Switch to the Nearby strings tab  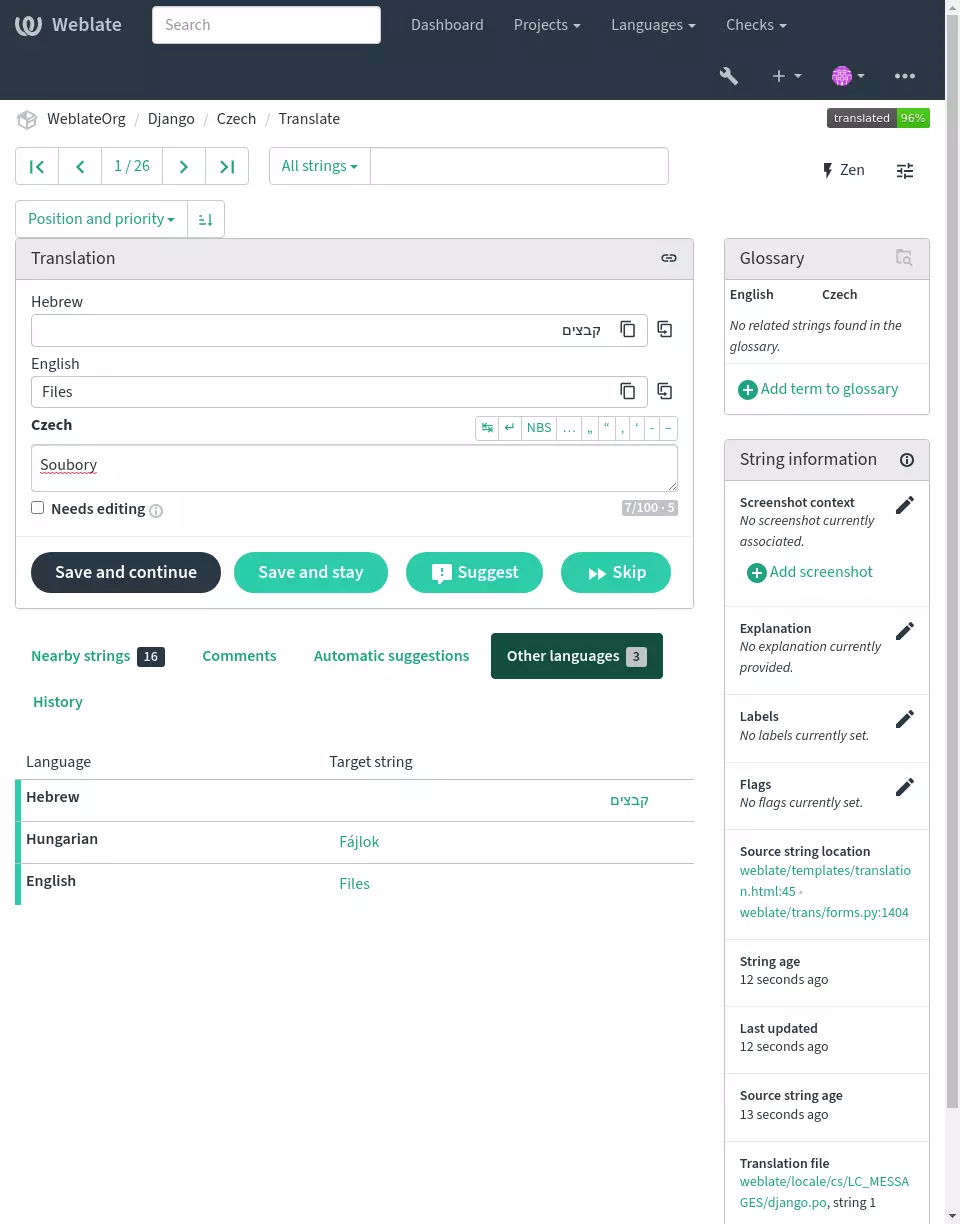click(x=97, y=656)
